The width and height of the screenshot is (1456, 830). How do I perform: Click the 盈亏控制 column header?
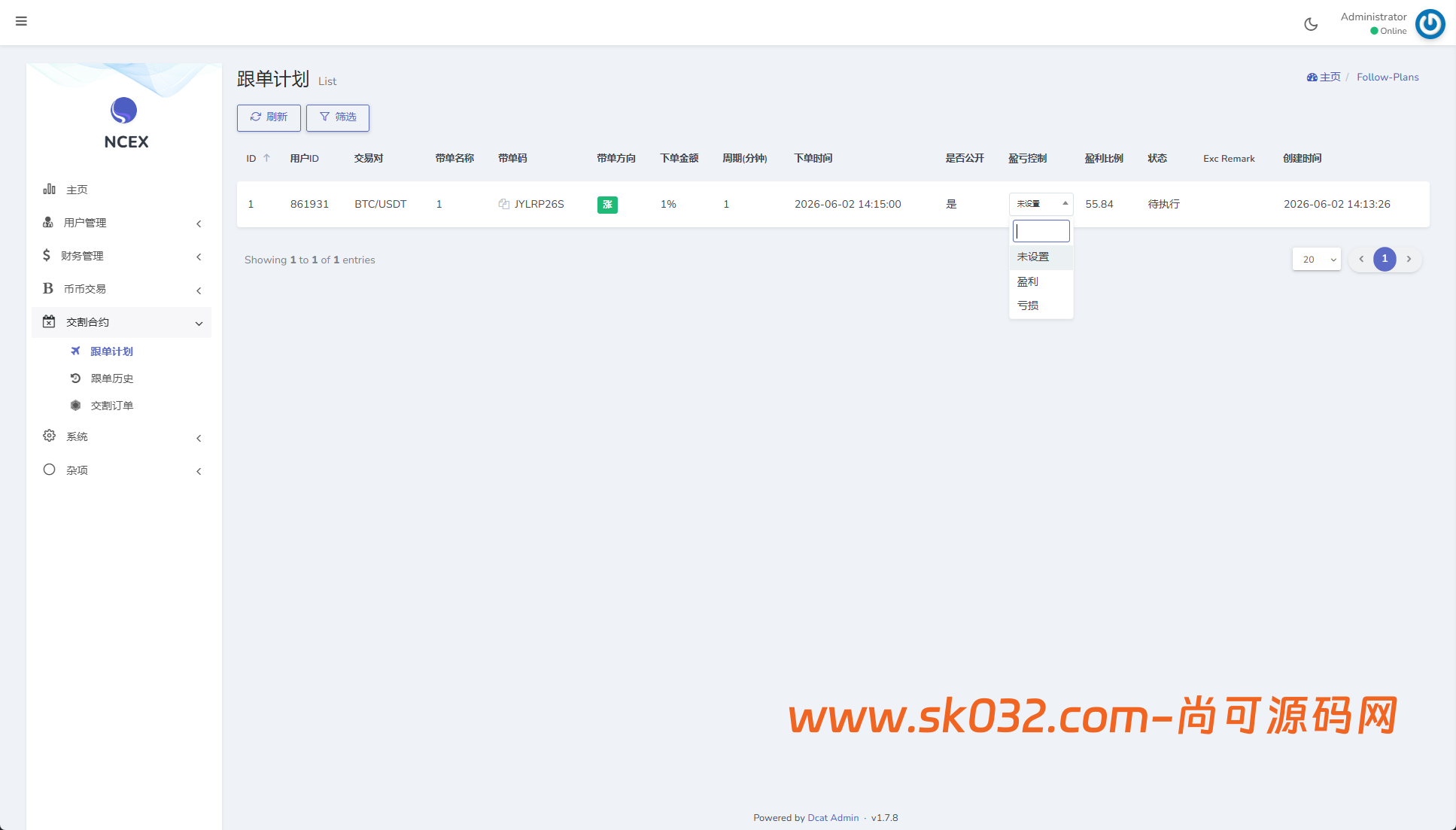[1027, 158]
